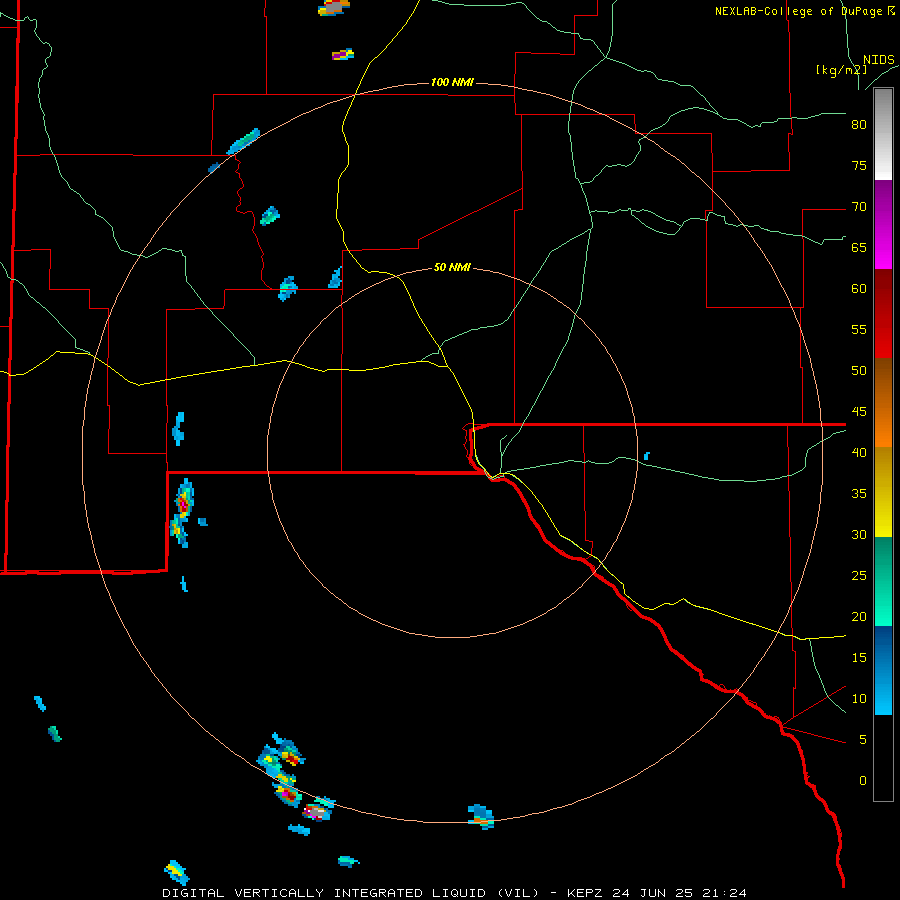Click the NIDS label above the color scale

point(879,60)
